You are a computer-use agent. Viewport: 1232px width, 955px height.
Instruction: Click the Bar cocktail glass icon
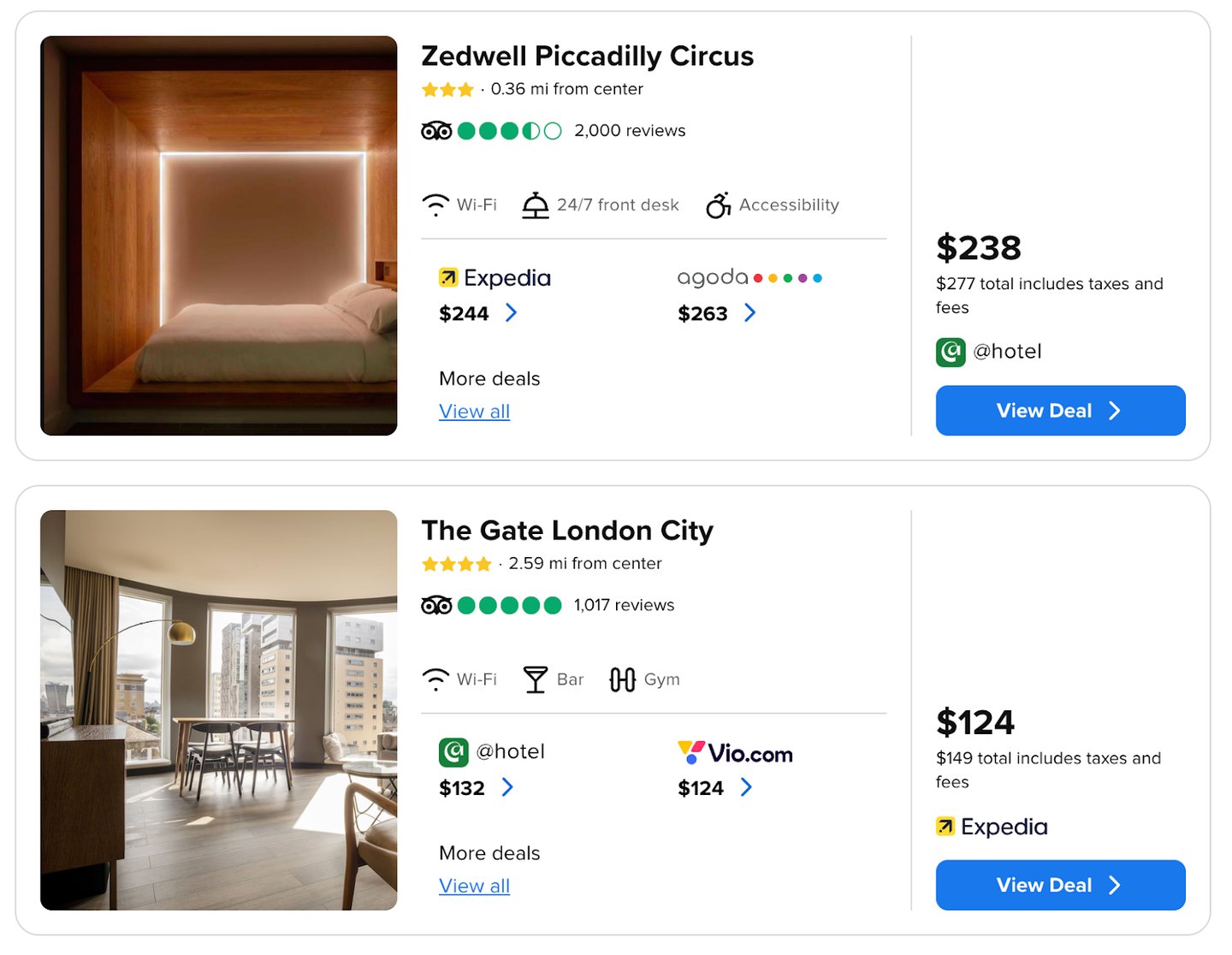click(x=536, y=679)
